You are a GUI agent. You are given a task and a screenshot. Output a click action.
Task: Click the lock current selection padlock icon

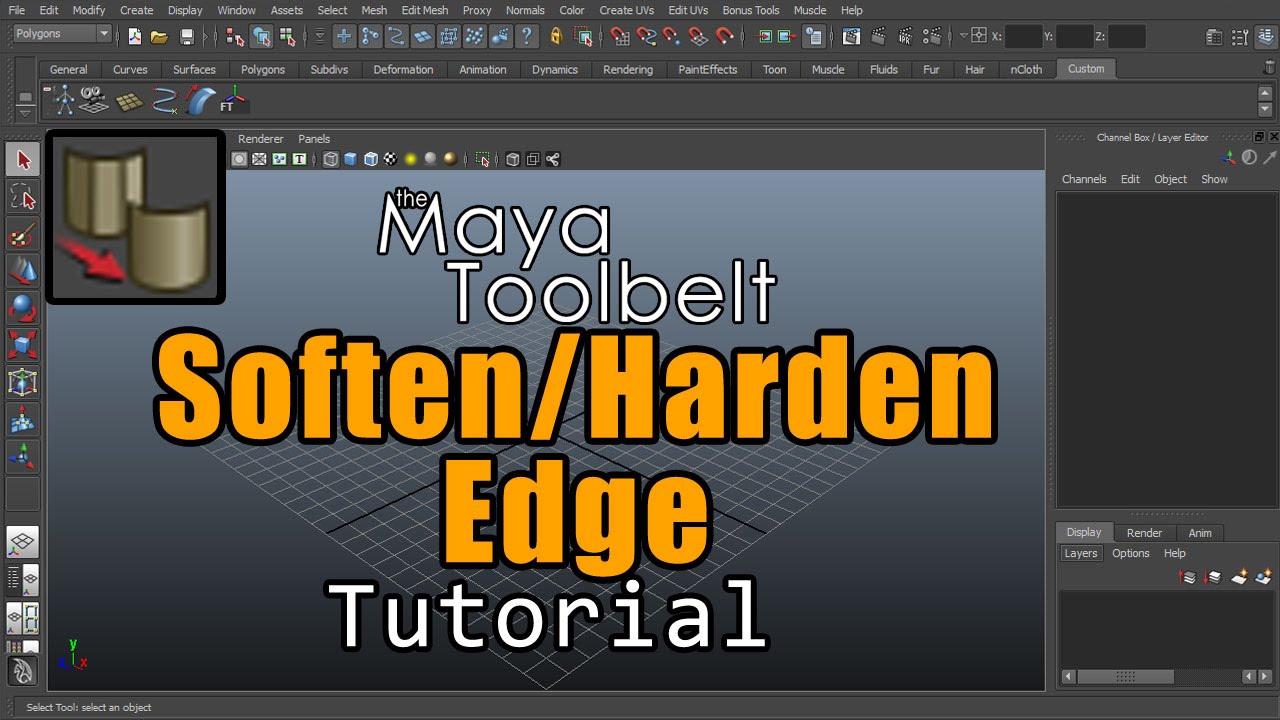click(557, 37)
